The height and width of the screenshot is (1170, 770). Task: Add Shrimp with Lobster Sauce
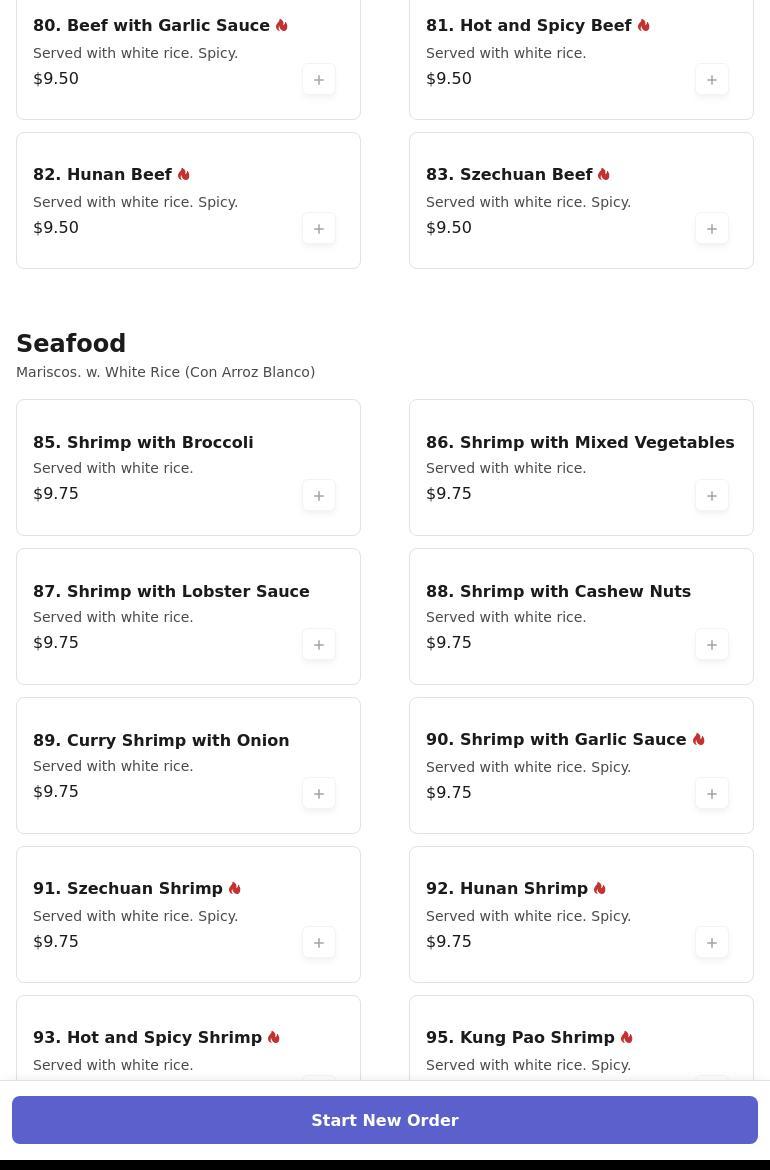pos(319,645)
